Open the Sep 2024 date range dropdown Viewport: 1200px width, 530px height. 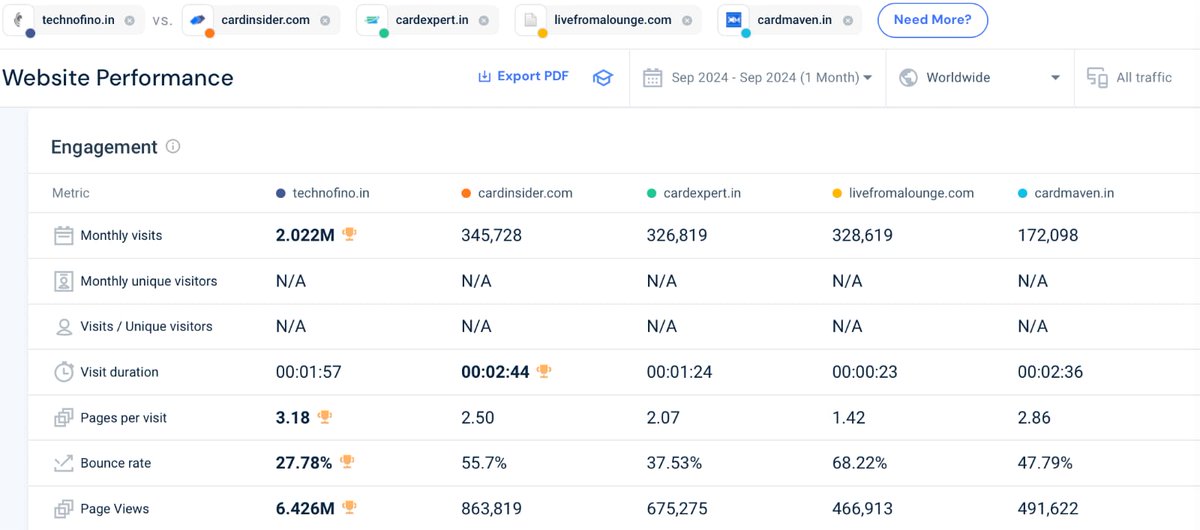(x=757, y=78)
